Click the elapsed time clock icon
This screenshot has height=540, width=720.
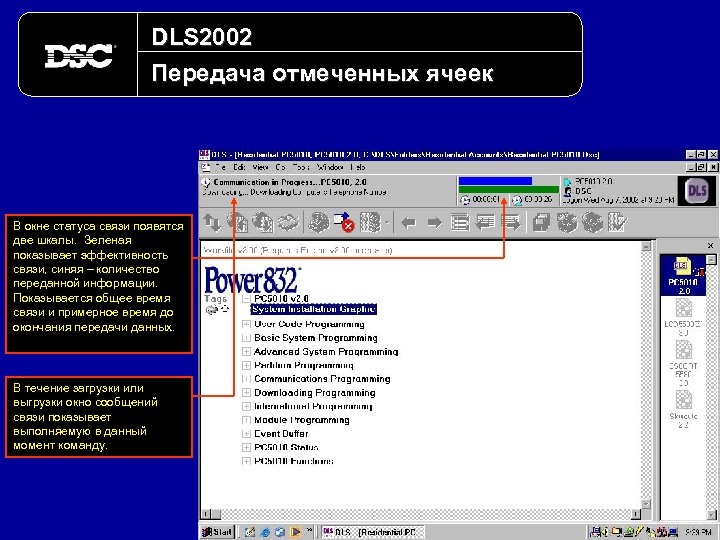(x=466, y=200)
